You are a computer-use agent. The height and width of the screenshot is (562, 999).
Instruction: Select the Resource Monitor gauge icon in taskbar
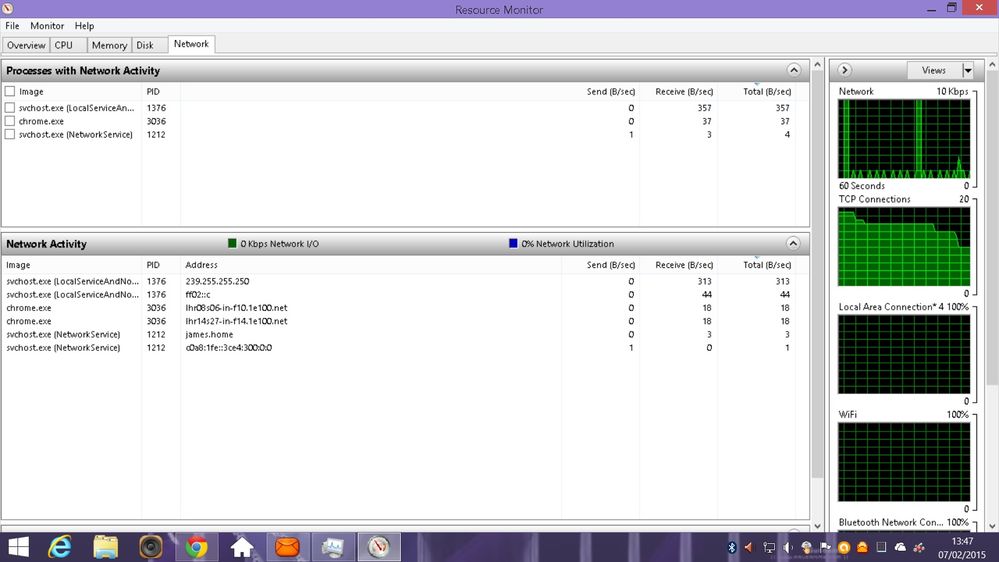tap(378, 547)
